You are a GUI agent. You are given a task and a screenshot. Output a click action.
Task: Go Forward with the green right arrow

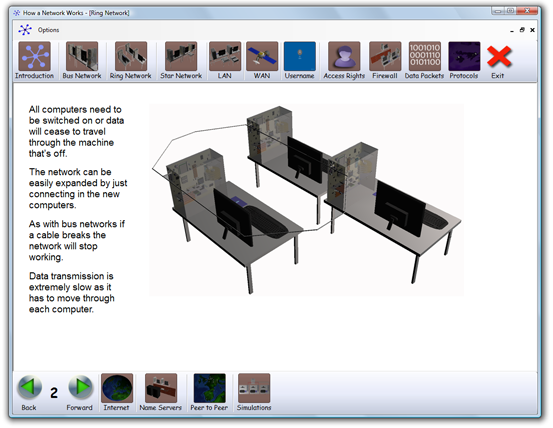click(x=81, y=388)
